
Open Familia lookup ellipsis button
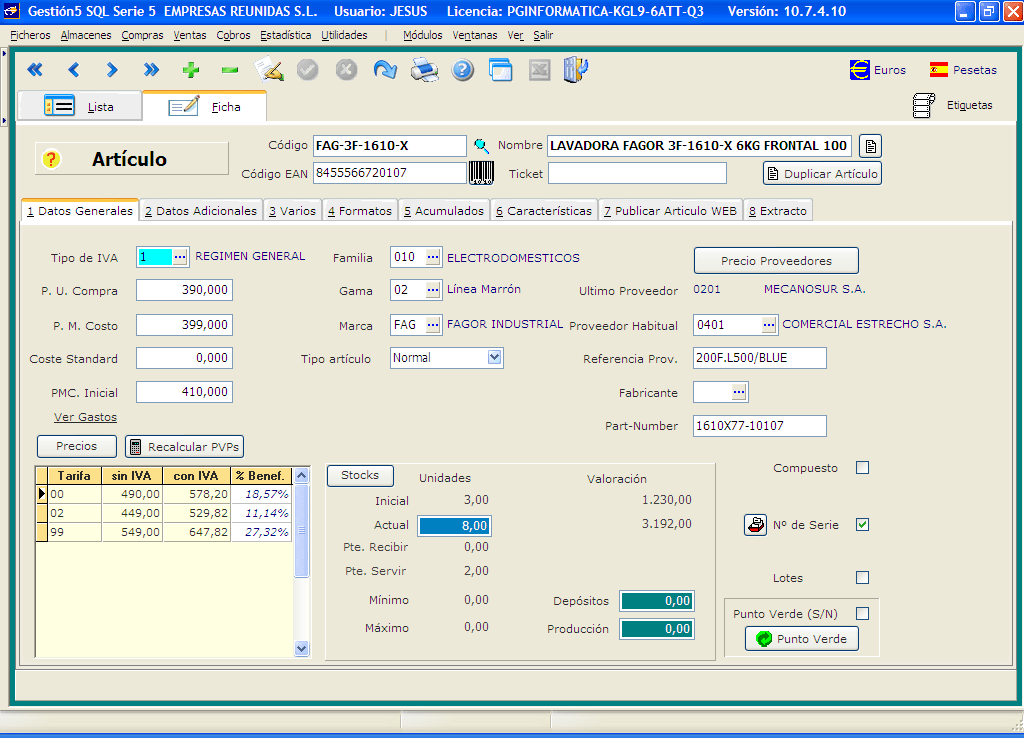(x=432, y=257)
